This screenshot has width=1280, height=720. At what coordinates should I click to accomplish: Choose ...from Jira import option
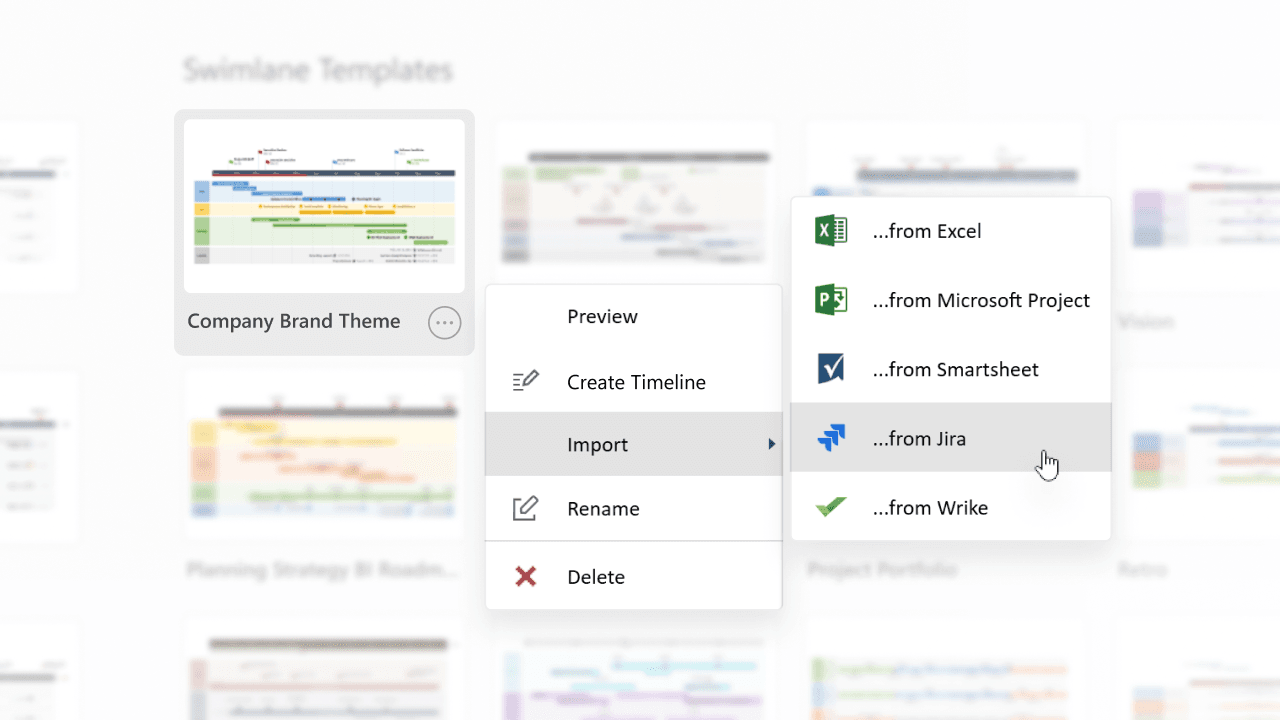tap(951, 438)
